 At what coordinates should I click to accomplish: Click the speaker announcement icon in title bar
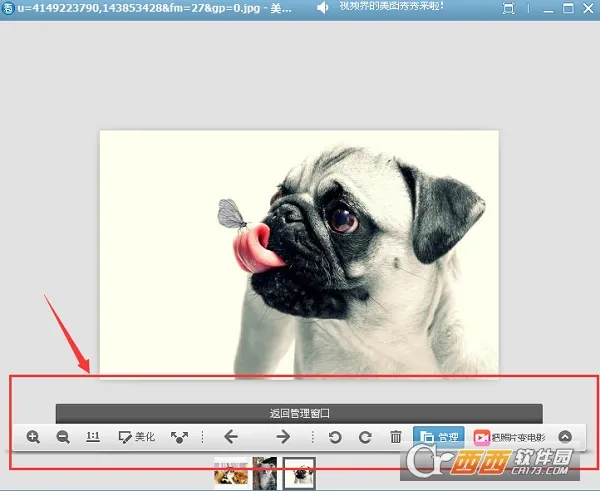coord(323,9)
